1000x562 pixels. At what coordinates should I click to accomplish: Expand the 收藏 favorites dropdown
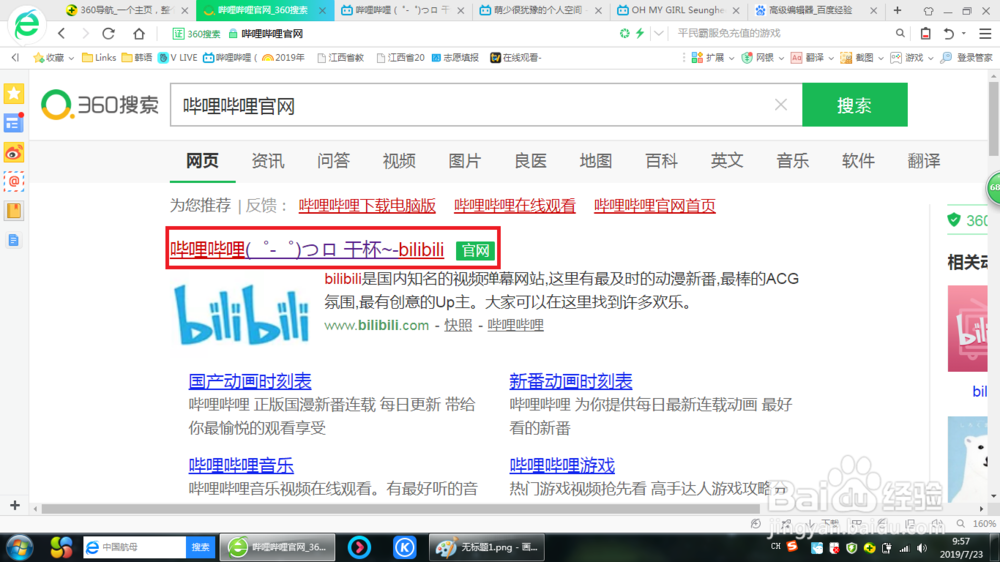pos(71,58)
